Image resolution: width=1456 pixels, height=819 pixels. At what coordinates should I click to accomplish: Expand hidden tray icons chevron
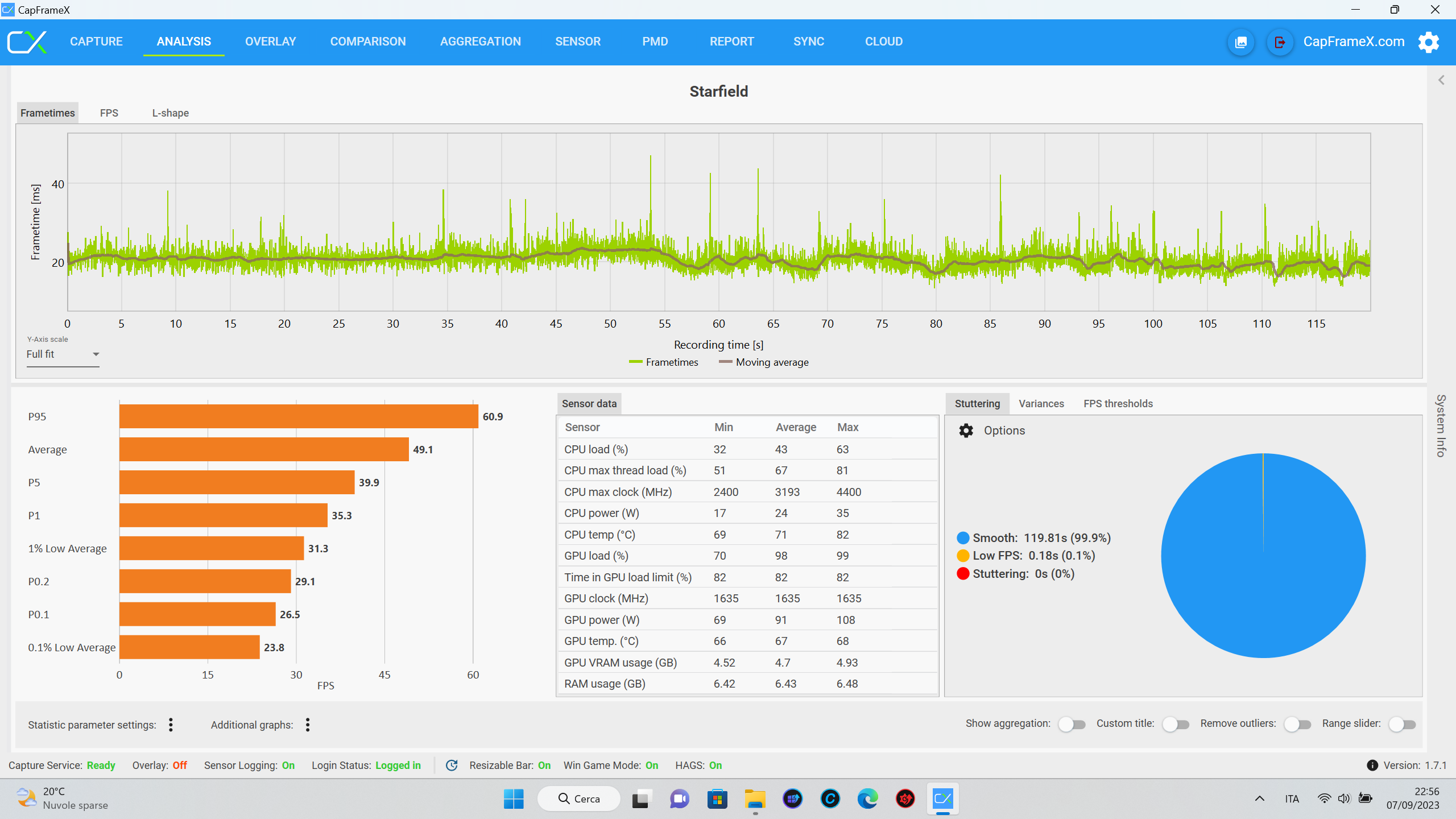pyautogui.click(x=1260, y=799)
